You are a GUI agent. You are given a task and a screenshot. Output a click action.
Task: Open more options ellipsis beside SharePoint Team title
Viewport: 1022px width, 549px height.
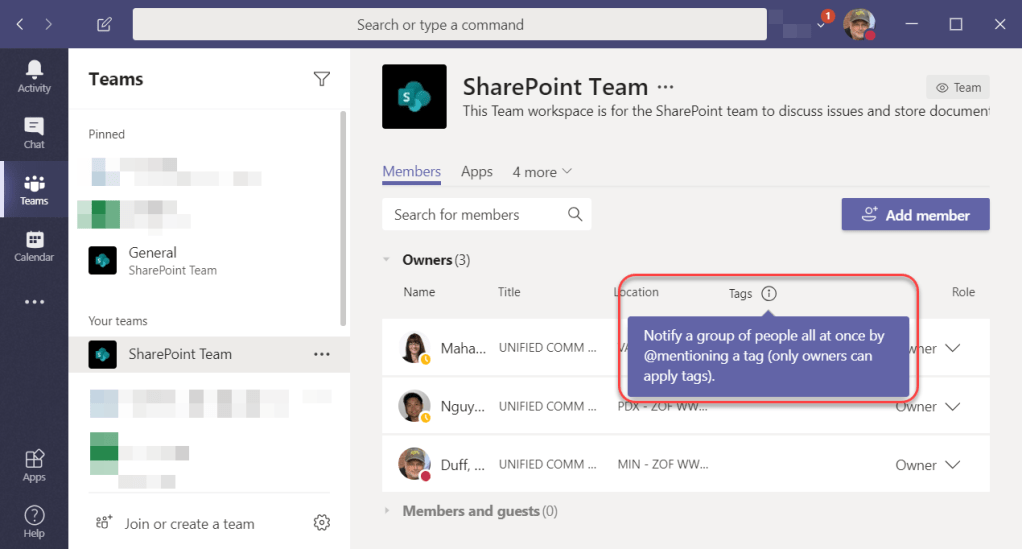pos(665,87)
